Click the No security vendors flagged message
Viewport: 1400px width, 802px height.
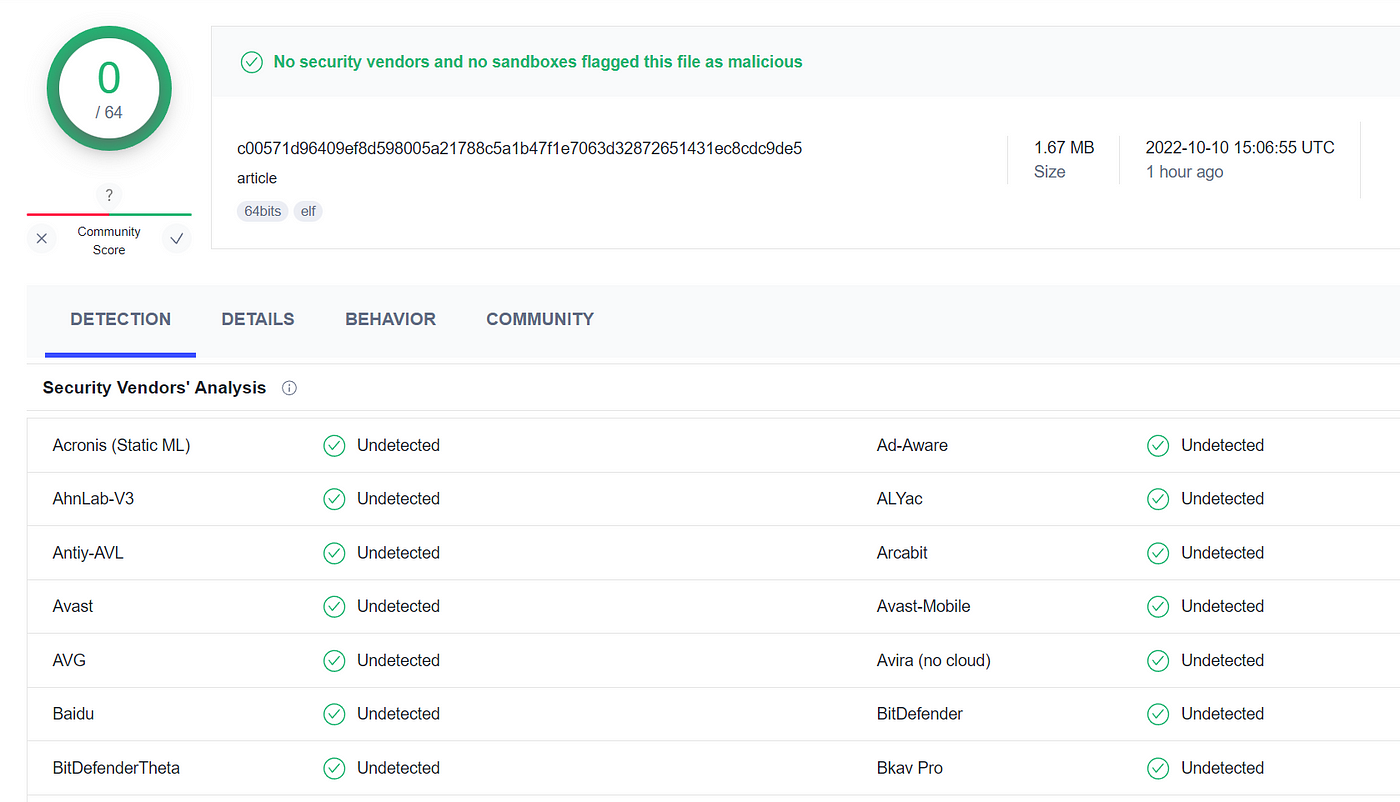point(538,62)
